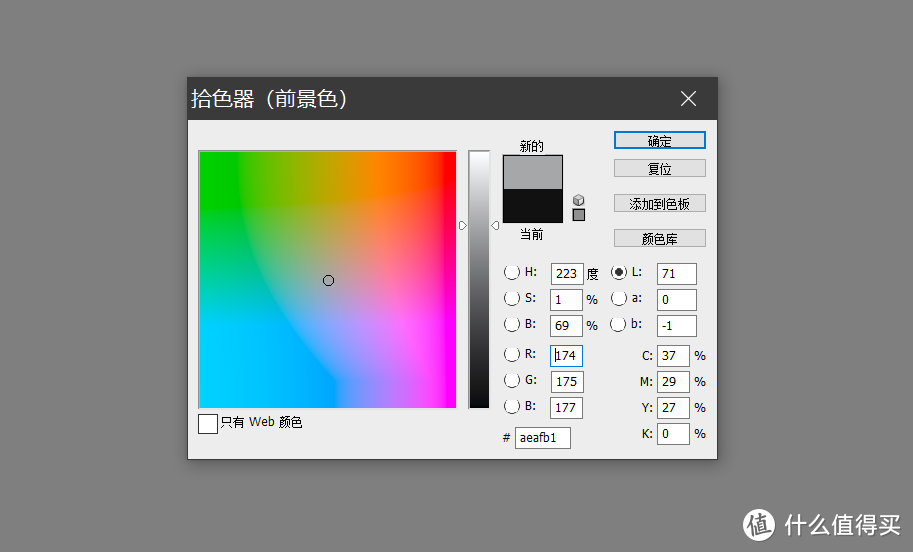The height and width of the screenshot is (552, 913).
Task: Click the hex field showing aeafb1
Action: (x=543, y=438)
